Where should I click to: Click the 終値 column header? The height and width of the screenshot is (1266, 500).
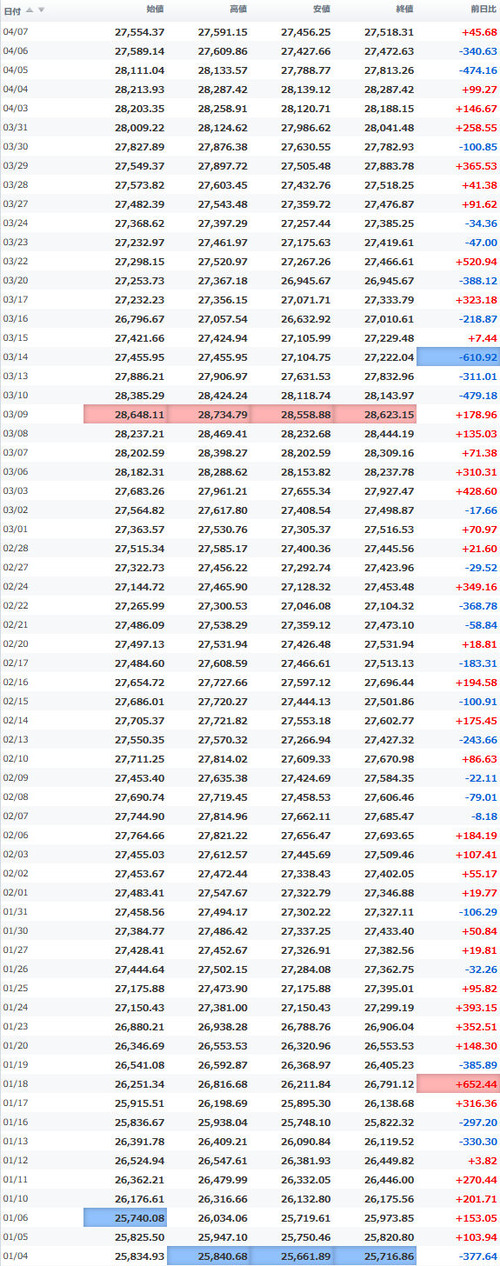point(405,9)
